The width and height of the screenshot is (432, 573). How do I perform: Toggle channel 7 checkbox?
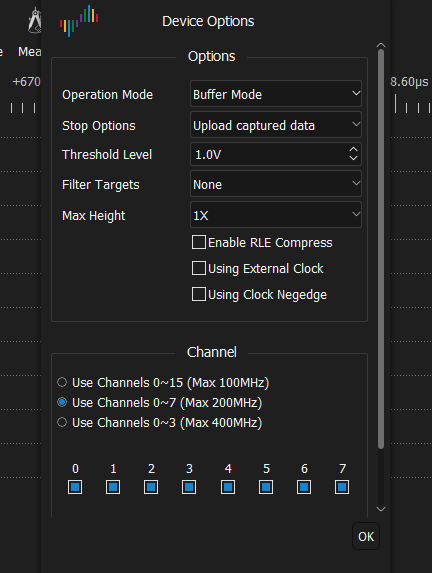click(342, 487)
